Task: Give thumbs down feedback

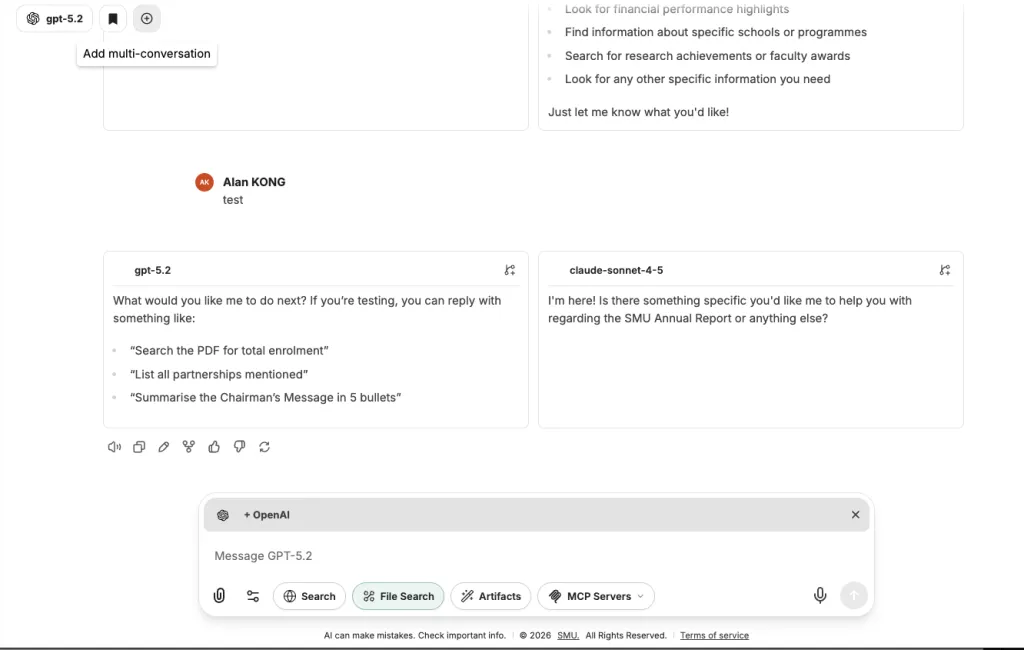Action: pyautogui.click(x=240, y=447)
